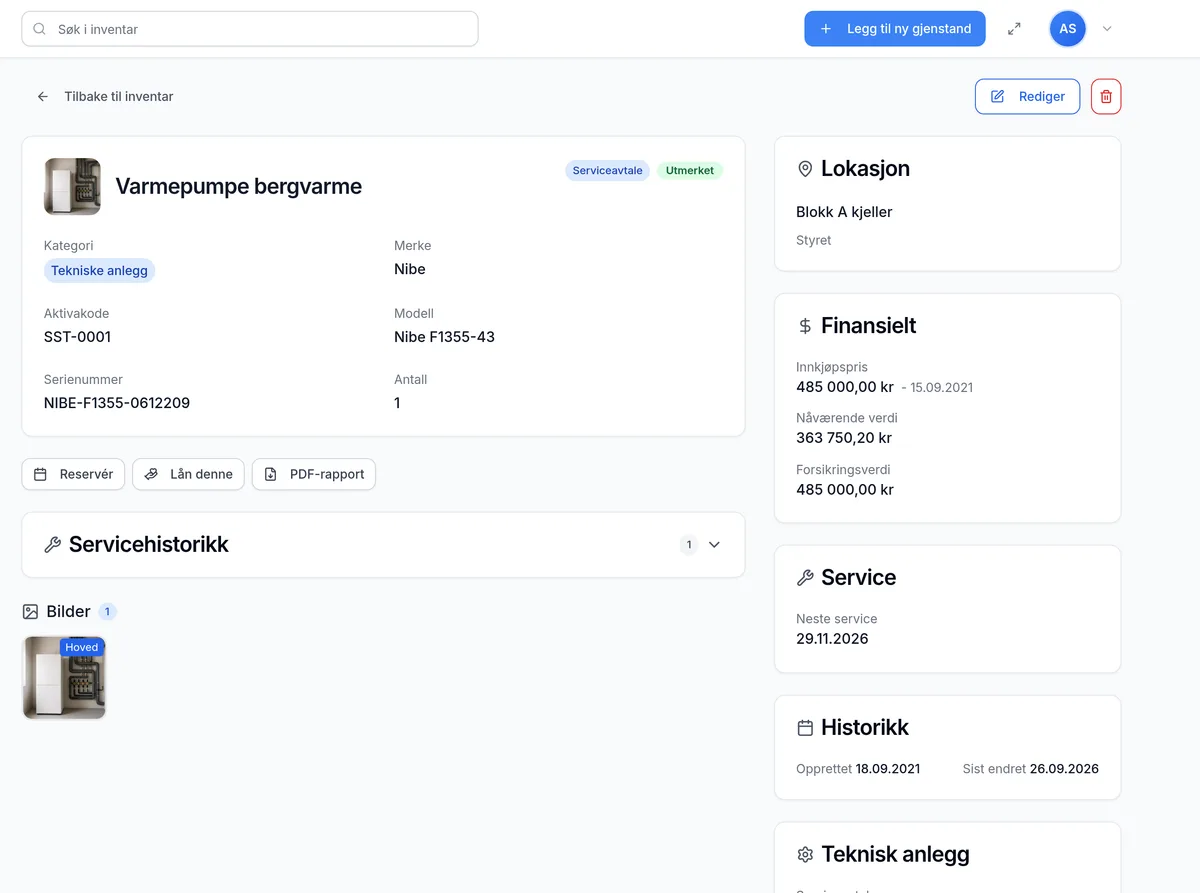Choose the Lån denne button
This screenshot has width=1200, height=893.
click(x=188, y=474)
